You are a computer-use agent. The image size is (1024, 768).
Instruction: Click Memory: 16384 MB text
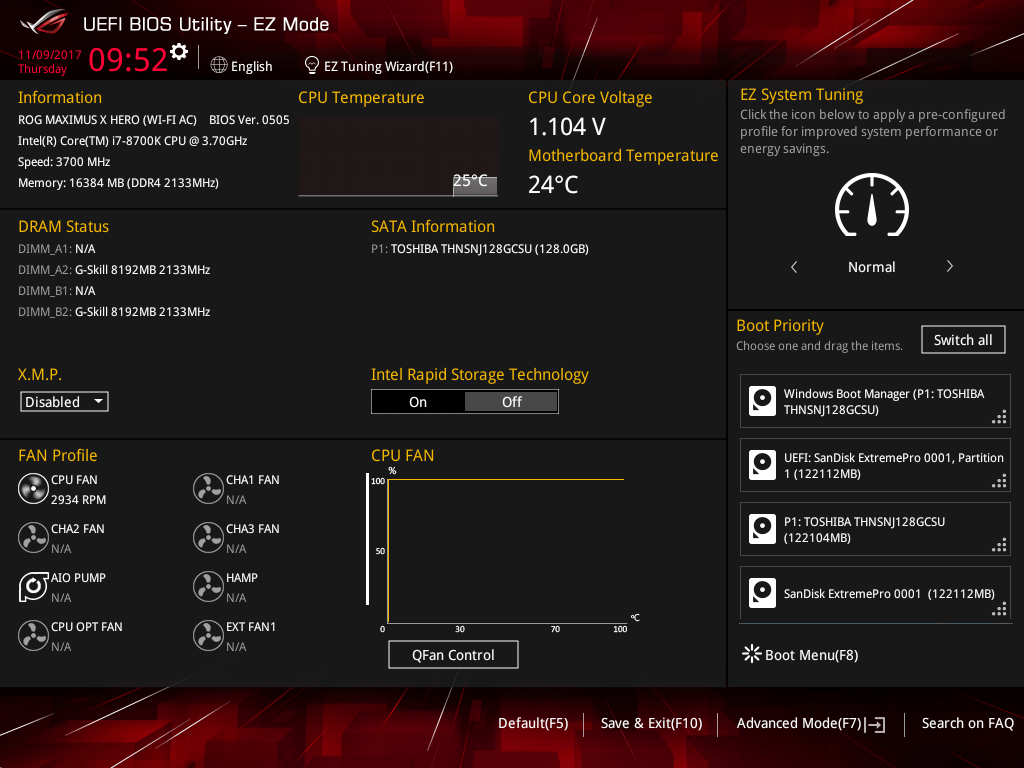[118, 183]
